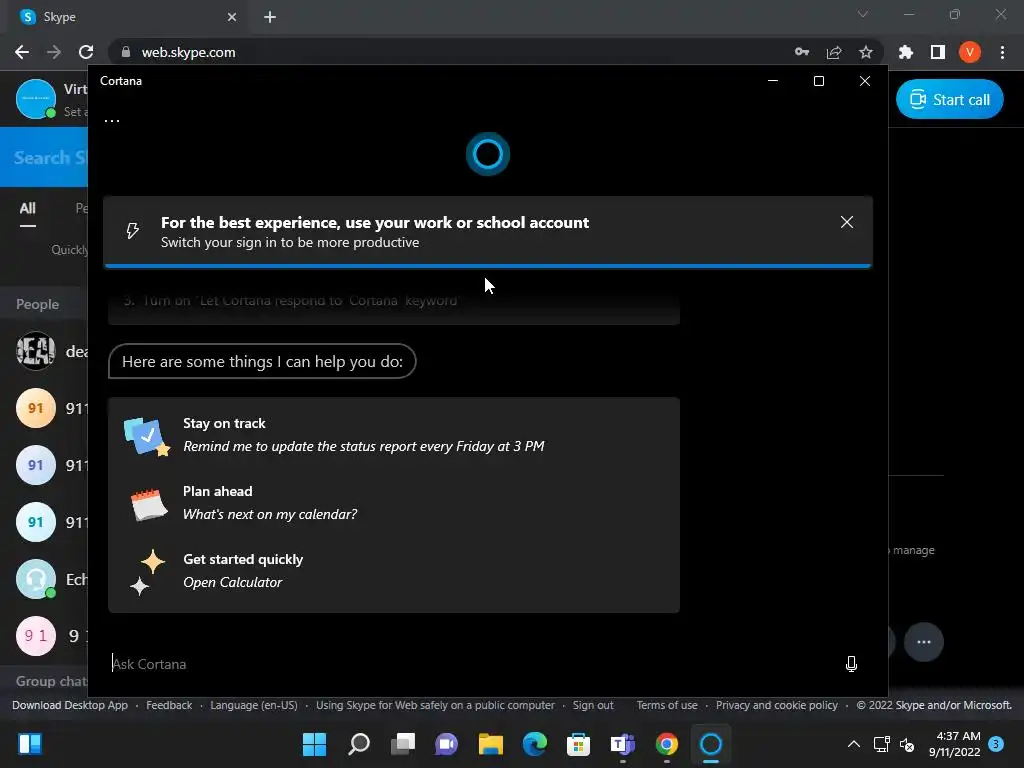This screenshot has height=768, width=1024.
Task: Start a call in Skype
Action: (x=949, y=99)
